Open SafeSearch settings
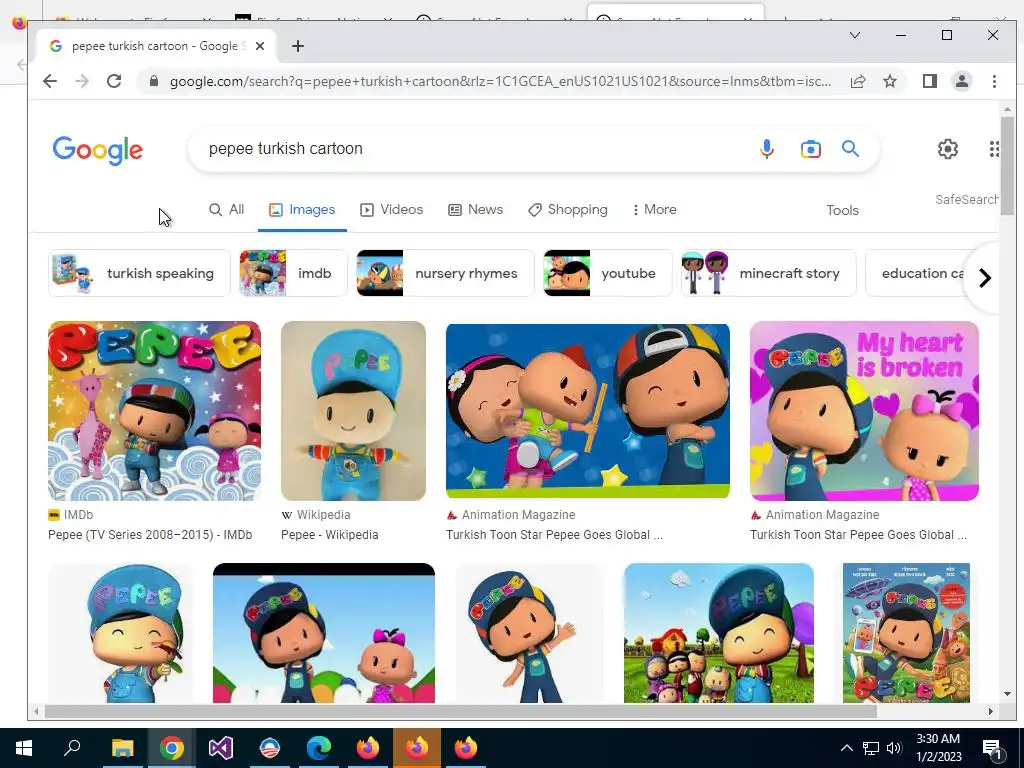 tap(966, 199)
